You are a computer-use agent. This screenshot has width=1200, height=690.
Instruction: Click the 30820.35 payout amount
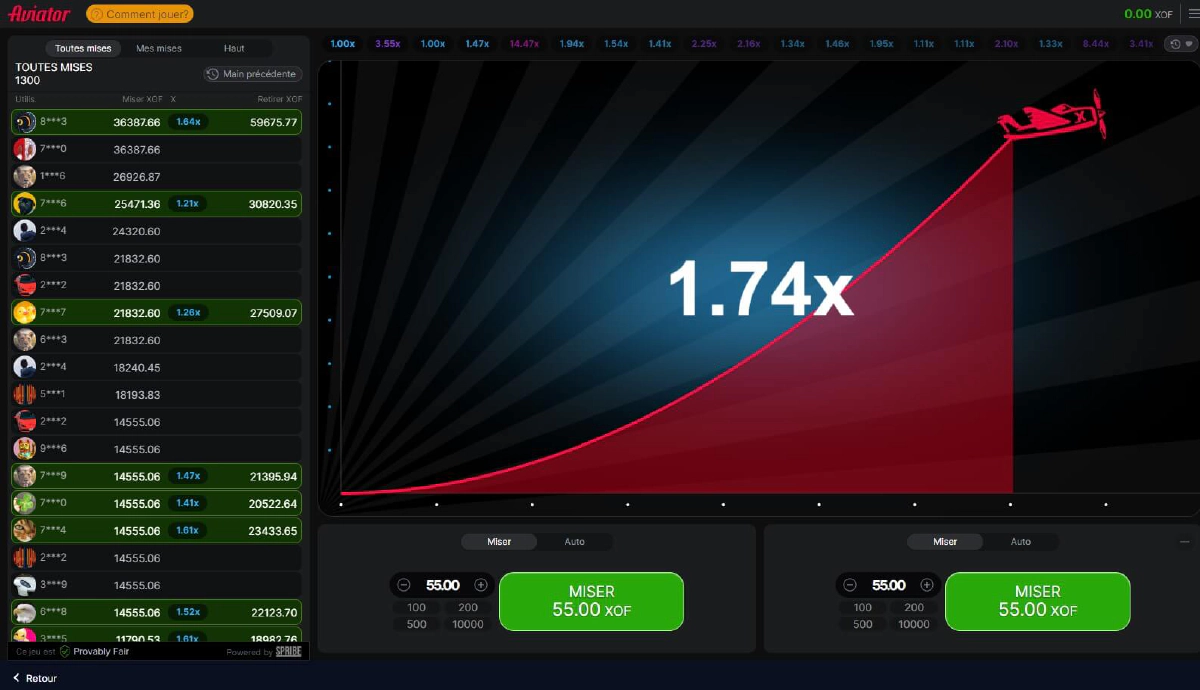click(273, 204)
